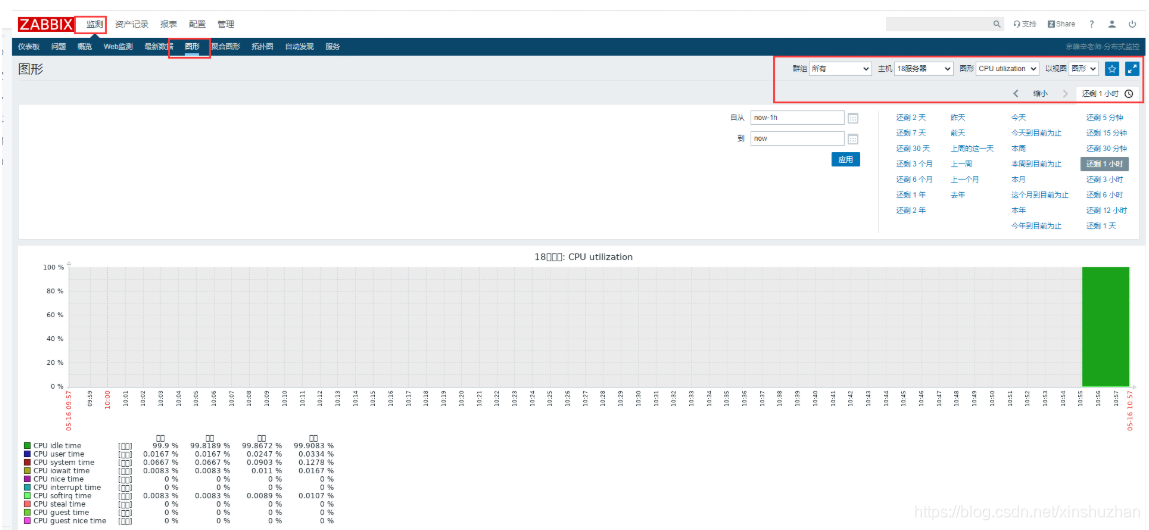Click the search magnifier icon
Image resolution: width=1149 pixels, height=530 pixels.
[x=997, y=24]
